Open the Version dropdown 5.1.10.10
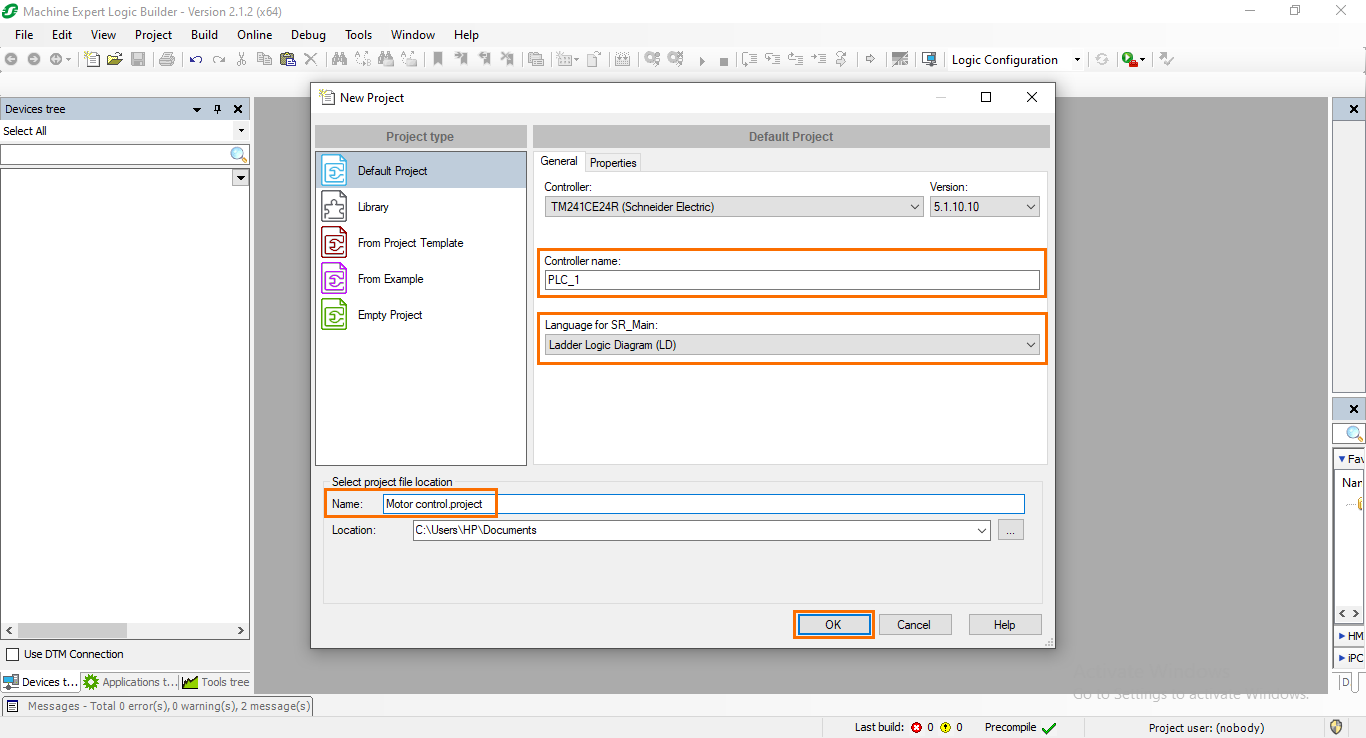Image resolution: width=1366 pixels, height=738 pixels. click(984, 207)
